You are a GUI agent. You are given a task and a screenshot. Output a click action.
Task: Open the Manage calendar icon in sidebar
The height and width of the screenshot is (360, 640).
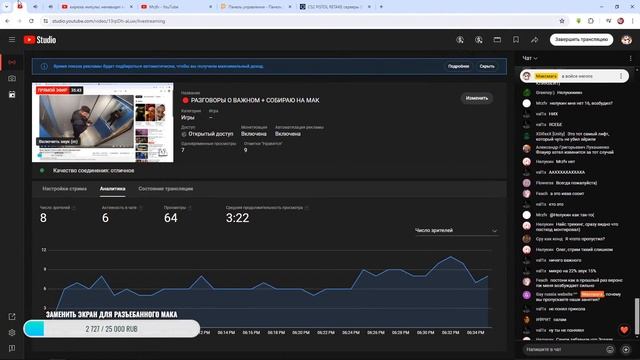tap(12, 94)
